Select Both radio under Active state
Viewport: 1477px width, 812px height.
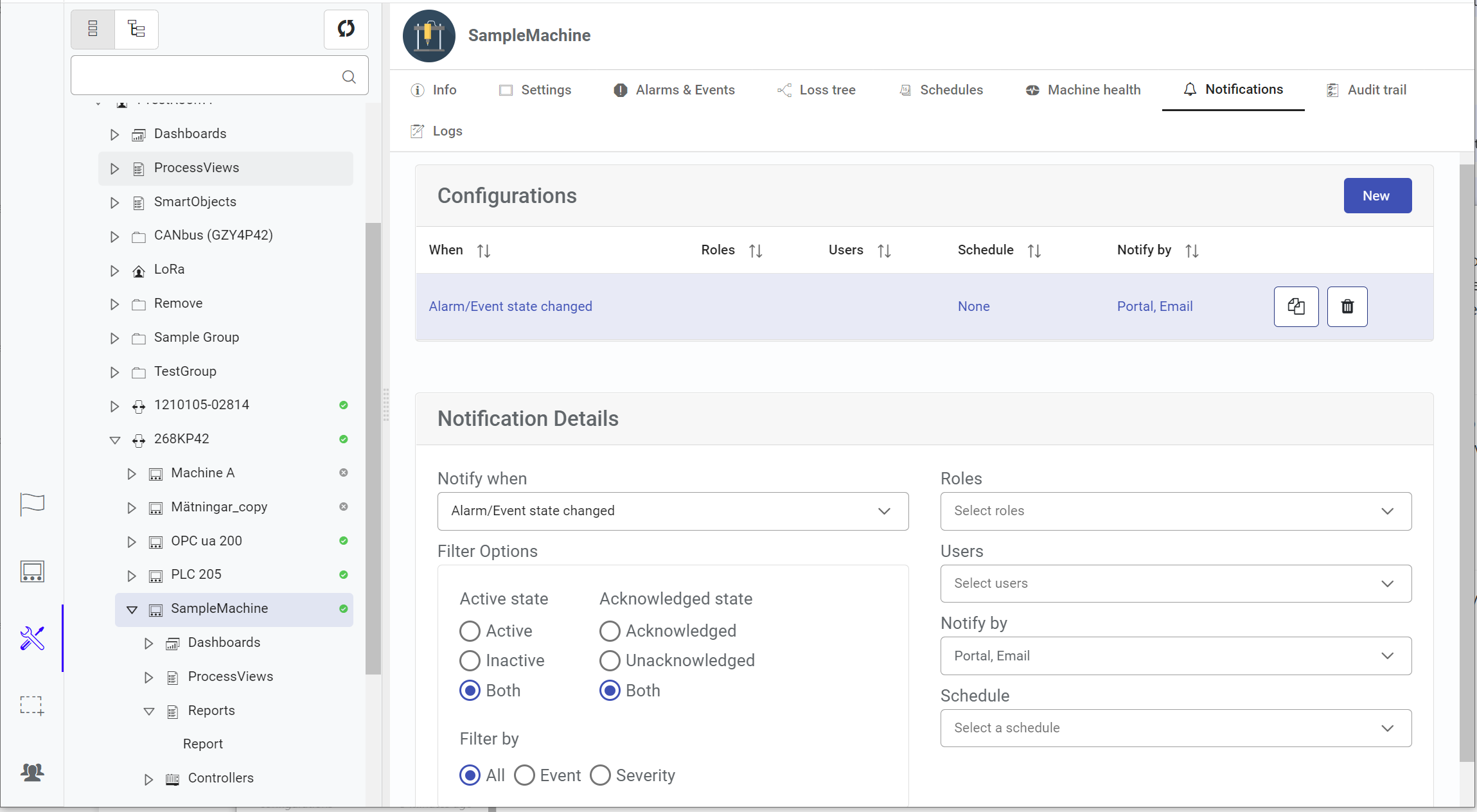click(470, 691)
